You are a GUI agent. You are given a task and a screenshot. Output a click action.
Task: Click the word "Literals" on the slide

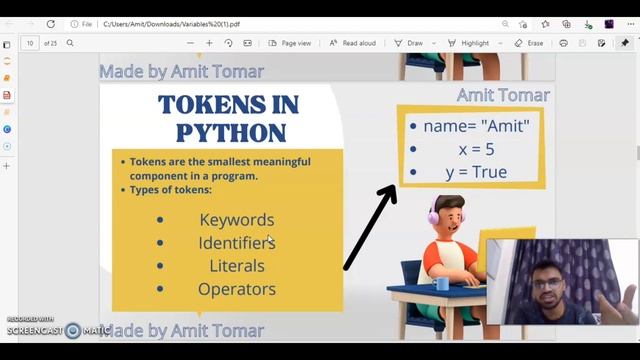point(237,266)
